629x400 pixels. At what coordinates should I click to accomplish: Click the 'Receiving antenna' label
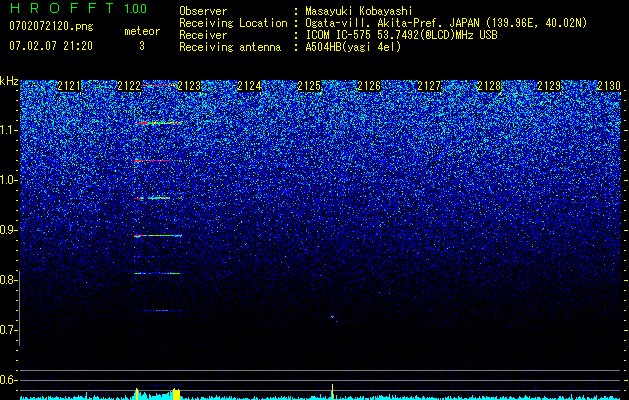(x=230, y=47)
